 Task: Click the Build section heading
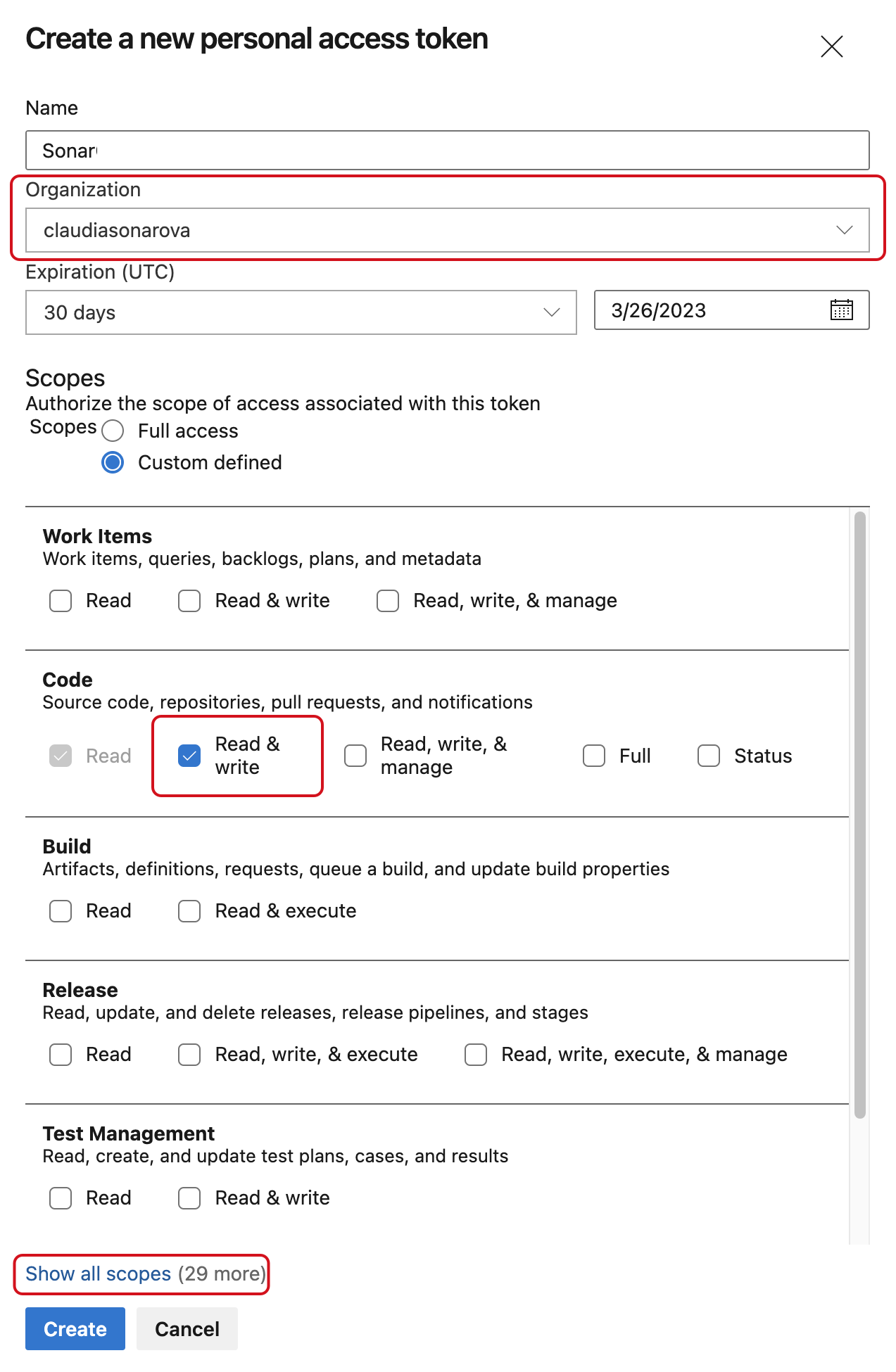[x=67, y=846]
